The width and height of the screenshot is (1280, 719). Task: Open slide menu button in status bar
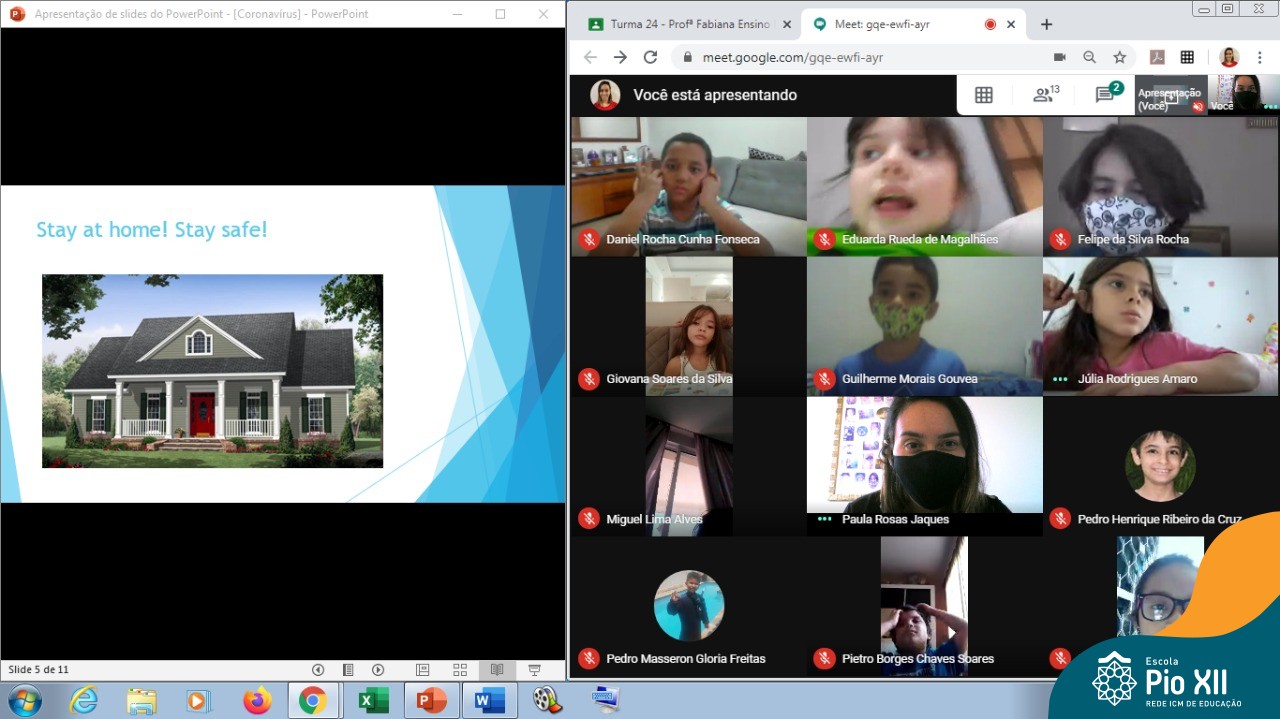click(x=348, y=670)
